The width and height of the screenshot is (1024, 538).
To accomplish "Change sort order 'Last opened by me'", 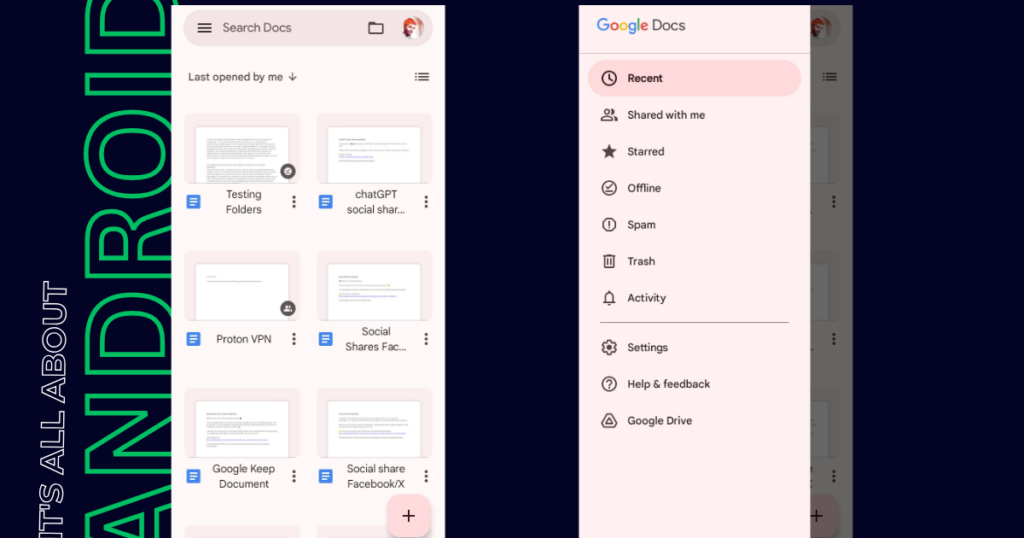I will 242,77.
